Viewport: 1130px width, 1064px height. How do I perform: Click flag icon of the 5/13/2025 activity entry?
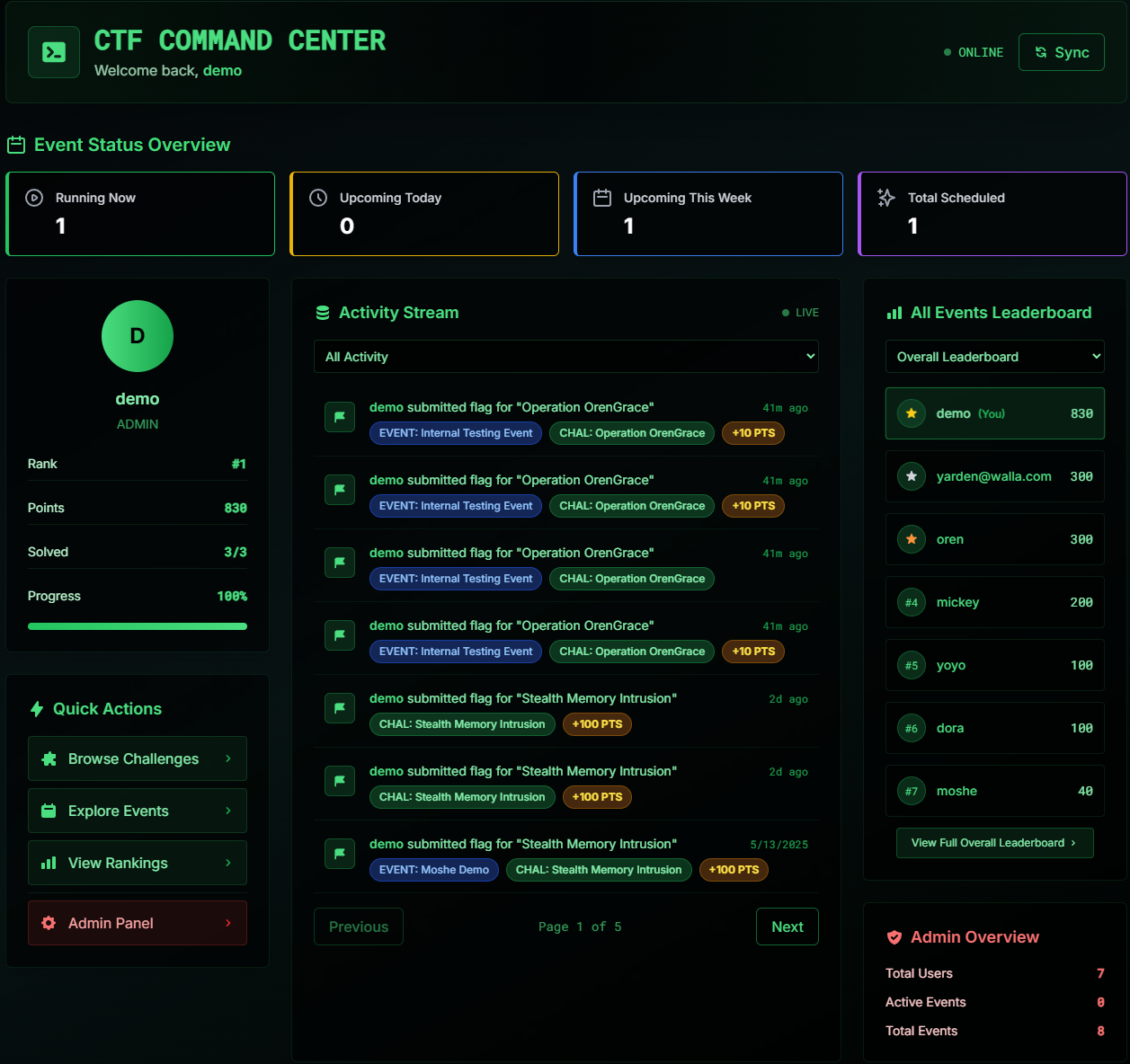coord(340,854)
